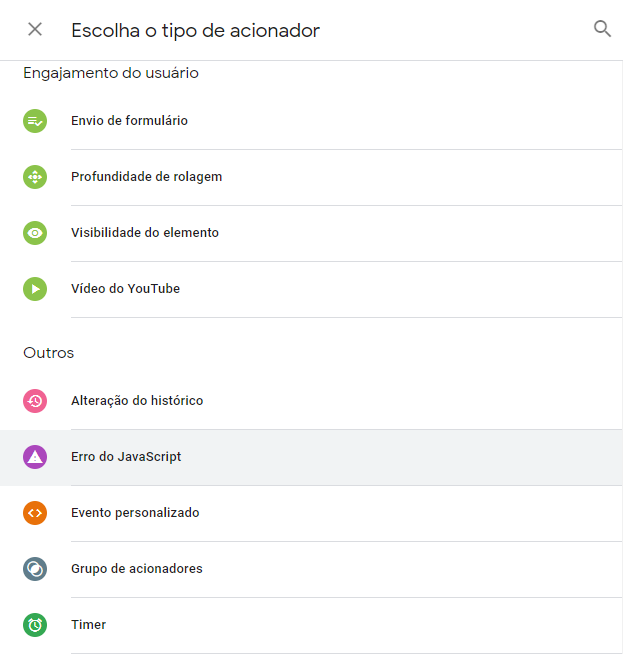623x654 pixels.
Task: Pick Vídeo do YouTube trigger
Action: click(125, 289)
